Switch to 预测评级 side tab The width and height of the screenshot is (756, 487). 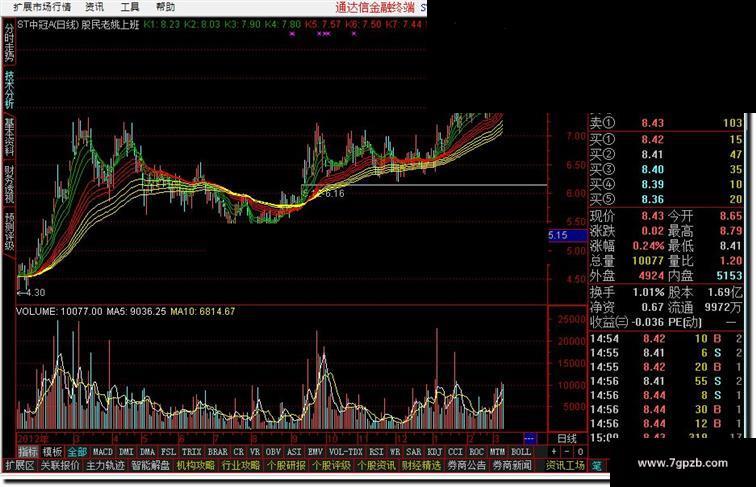point(9,231)
